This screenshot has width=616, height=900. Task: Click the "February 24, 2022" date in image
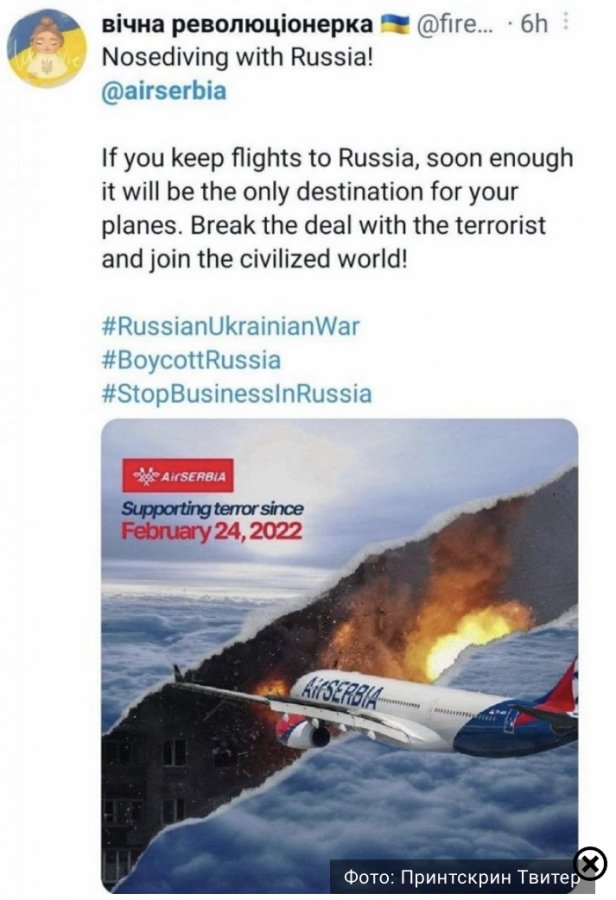211,532
